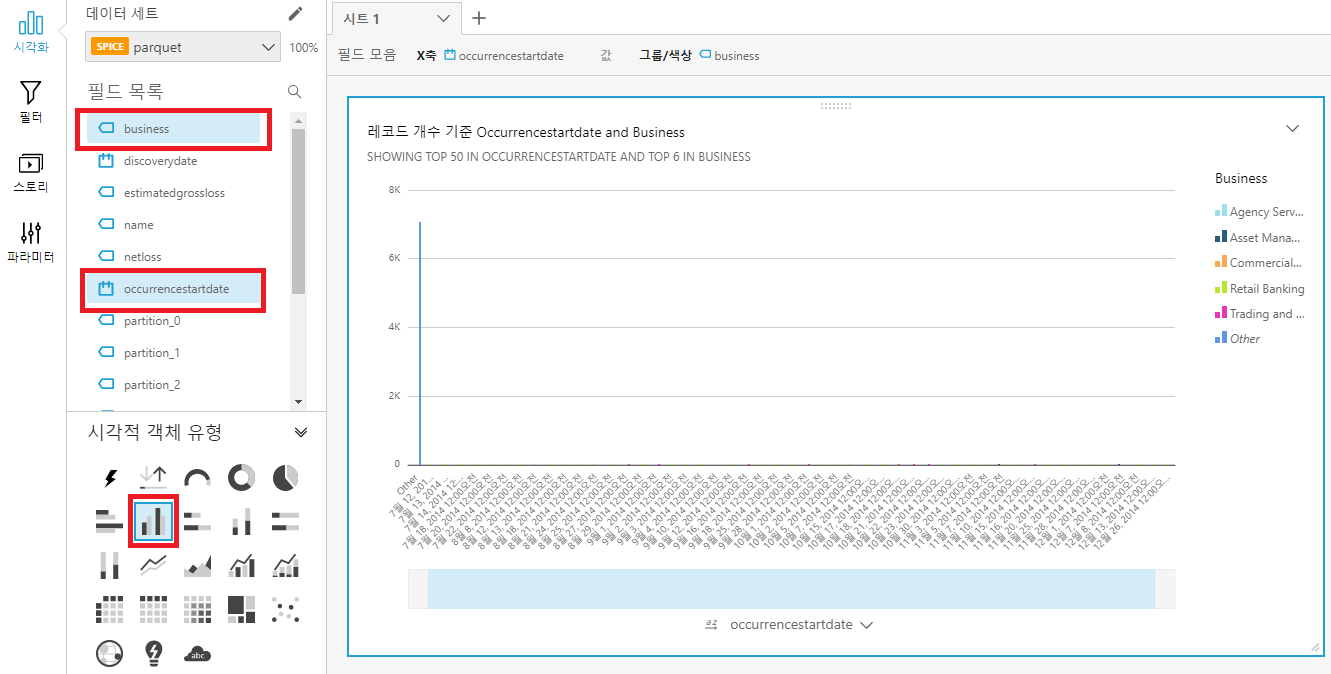Click the field list search magnifier

click(295, 92)
